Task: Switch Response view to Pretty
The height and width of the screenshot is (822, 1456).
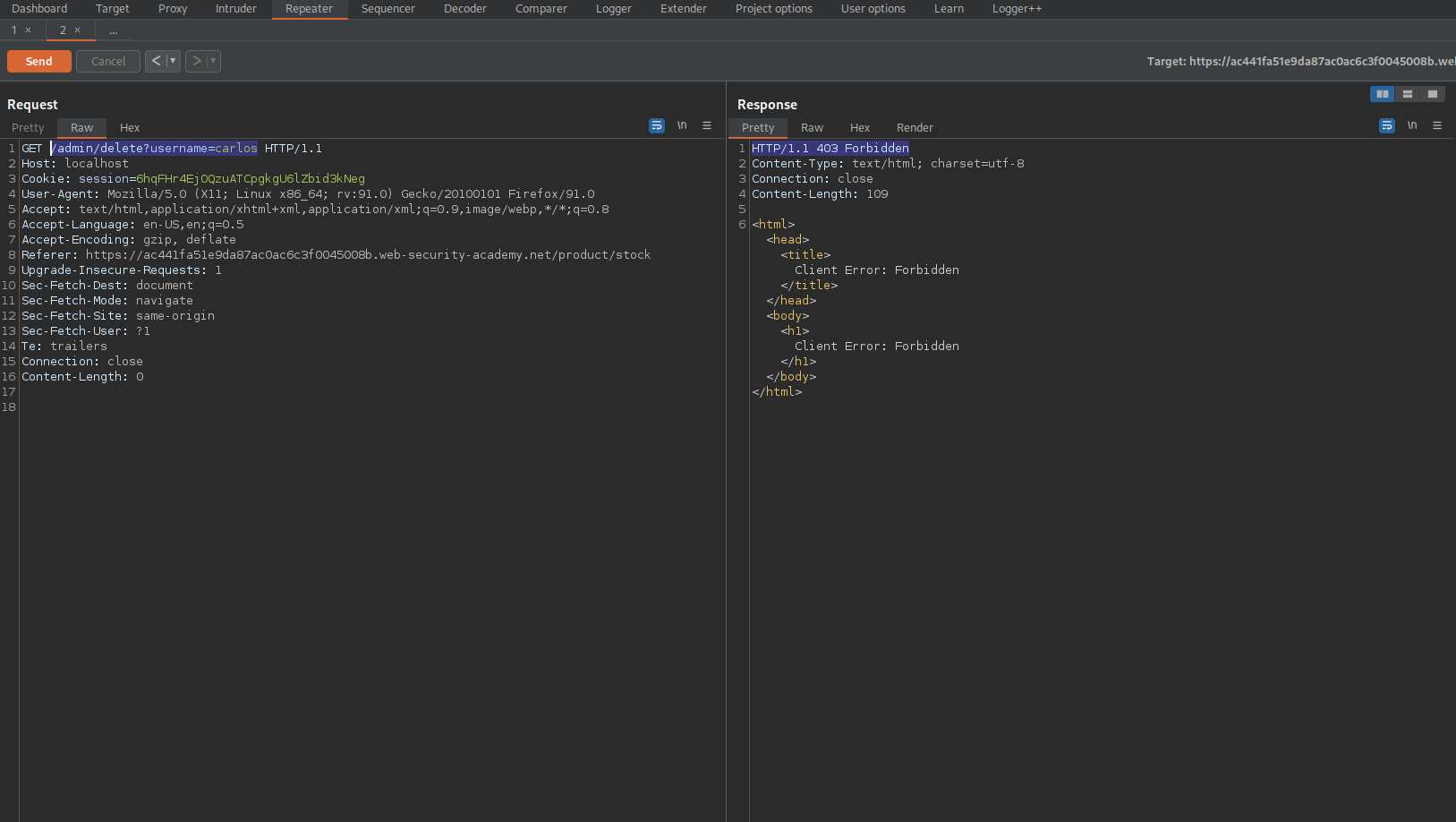Action: pyautogui.click(x=758, y=128)
